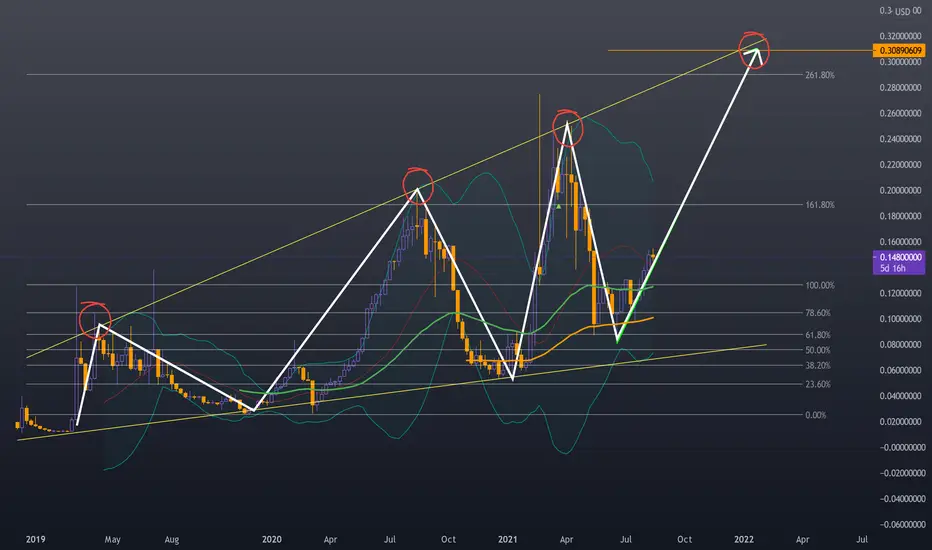Click the 23.60% Fibonacci level label
This screenshot has width=932, height=550.
click(x=818, y=384)
